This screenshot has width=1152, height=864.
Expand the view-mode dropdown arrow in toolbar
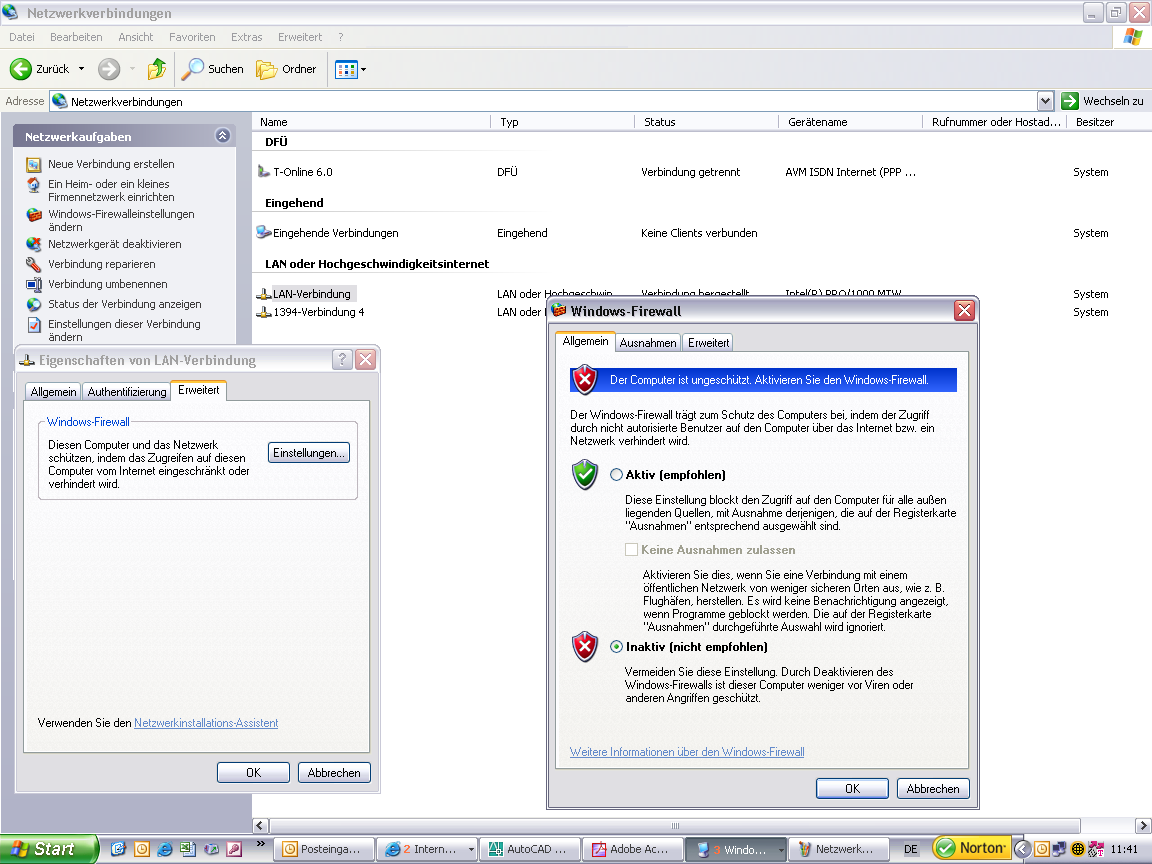[363, 70]
